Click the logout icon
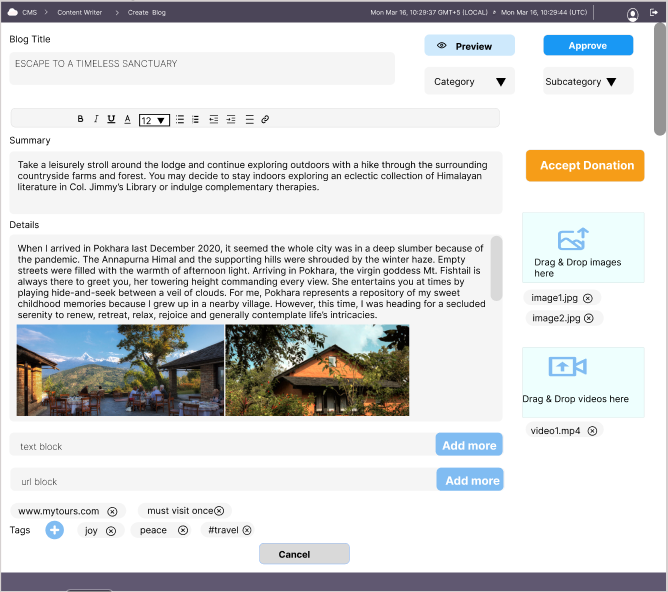 coord(654,12)
